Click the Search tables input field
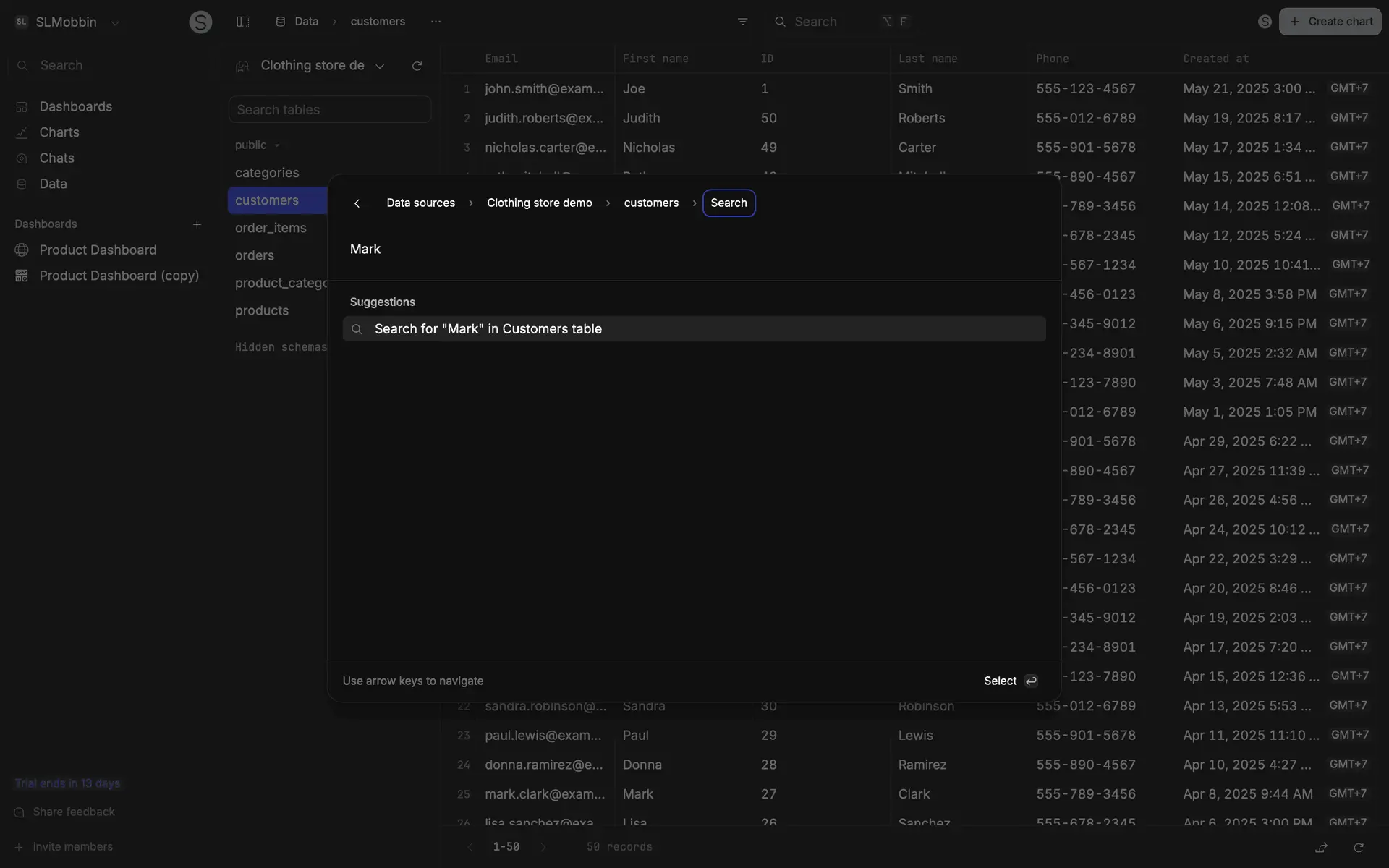1389x868 pixels. (330, 110)
